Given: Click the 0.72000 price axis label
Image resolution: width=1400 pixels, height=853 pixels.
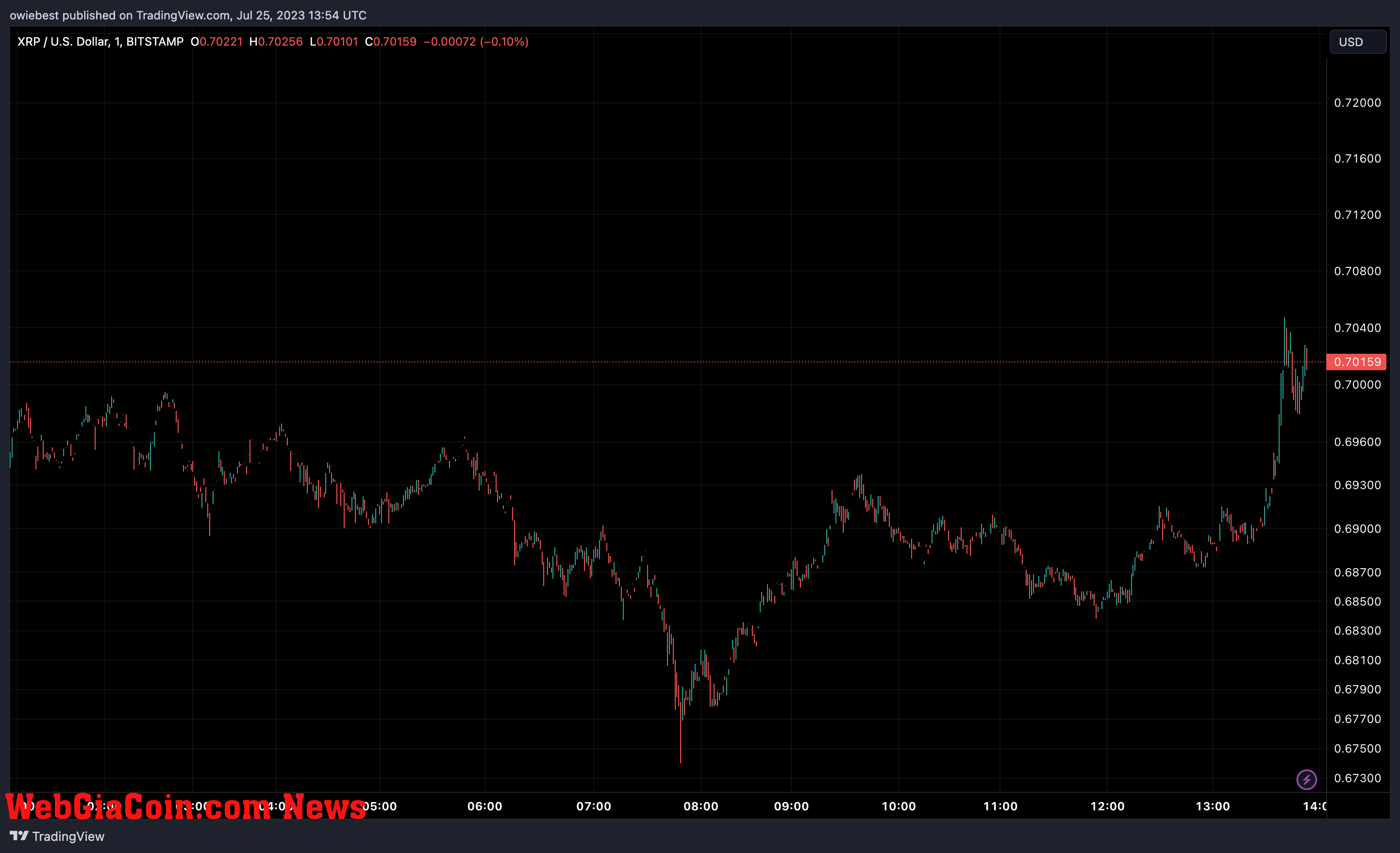Looking at the screenshot, I should click(x=1357, y=103).
